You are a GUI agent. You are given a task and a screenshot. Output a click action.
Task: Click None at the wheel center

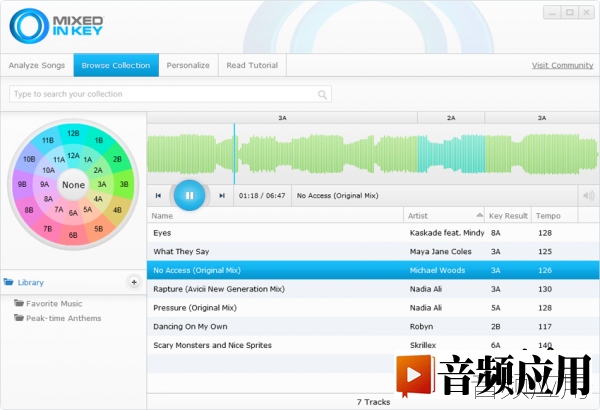click(x=73, y=185)
